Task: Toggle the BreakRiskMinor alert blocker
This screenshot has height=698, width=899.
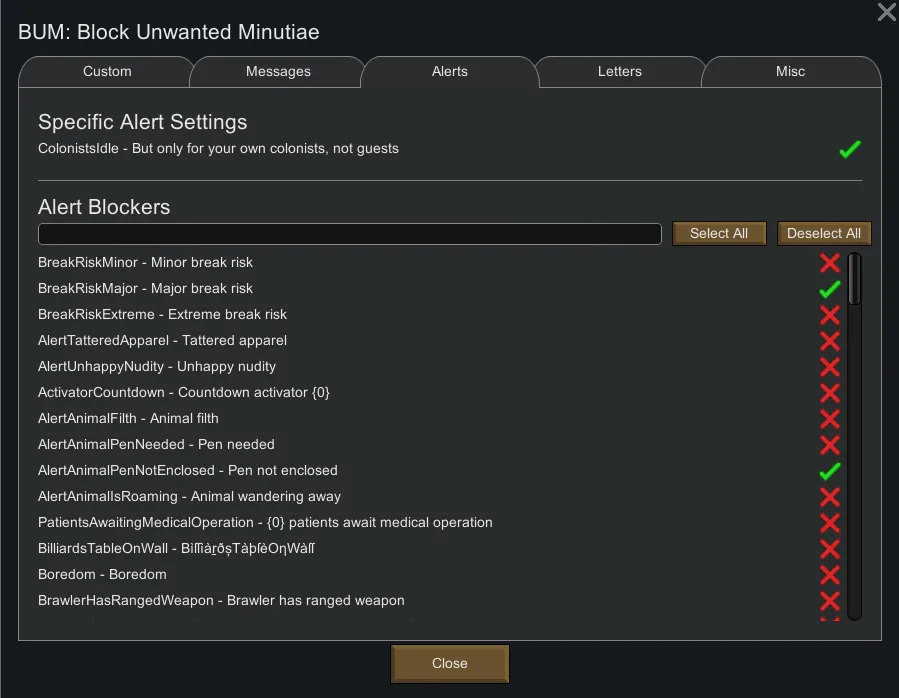Action: coord(829,263)
